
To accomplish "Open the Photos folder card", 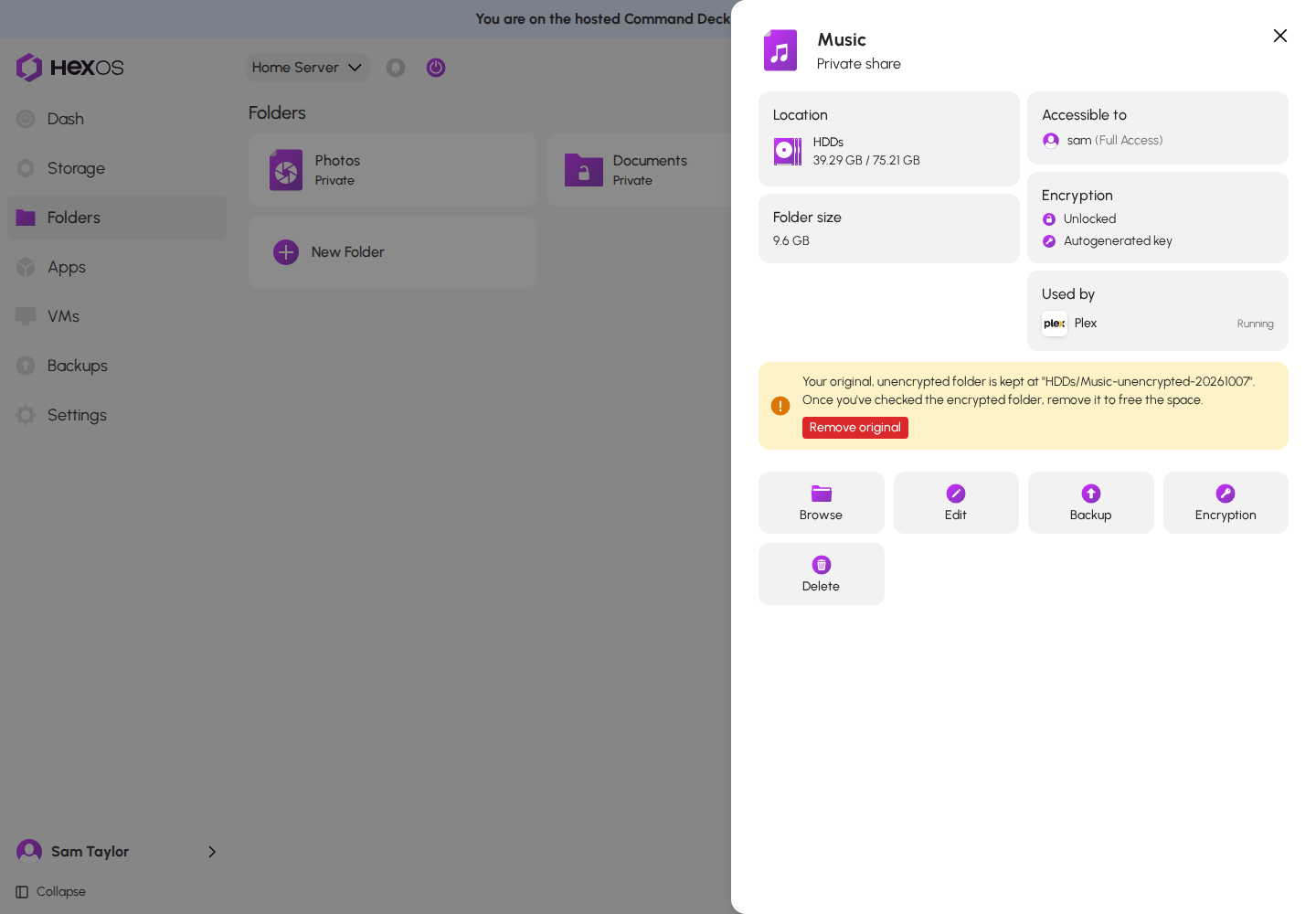I will [x=393, y=170].
